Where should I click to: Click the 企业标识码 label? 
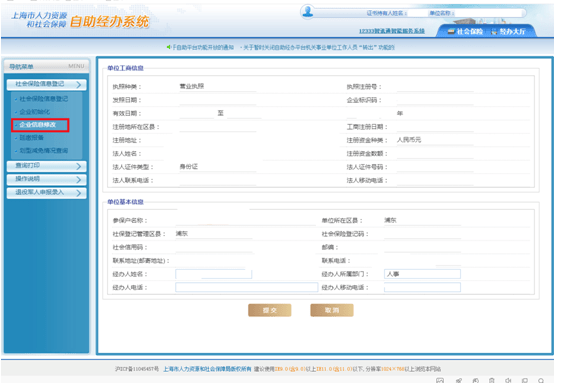pyautogui.click(x=364, y=100)
